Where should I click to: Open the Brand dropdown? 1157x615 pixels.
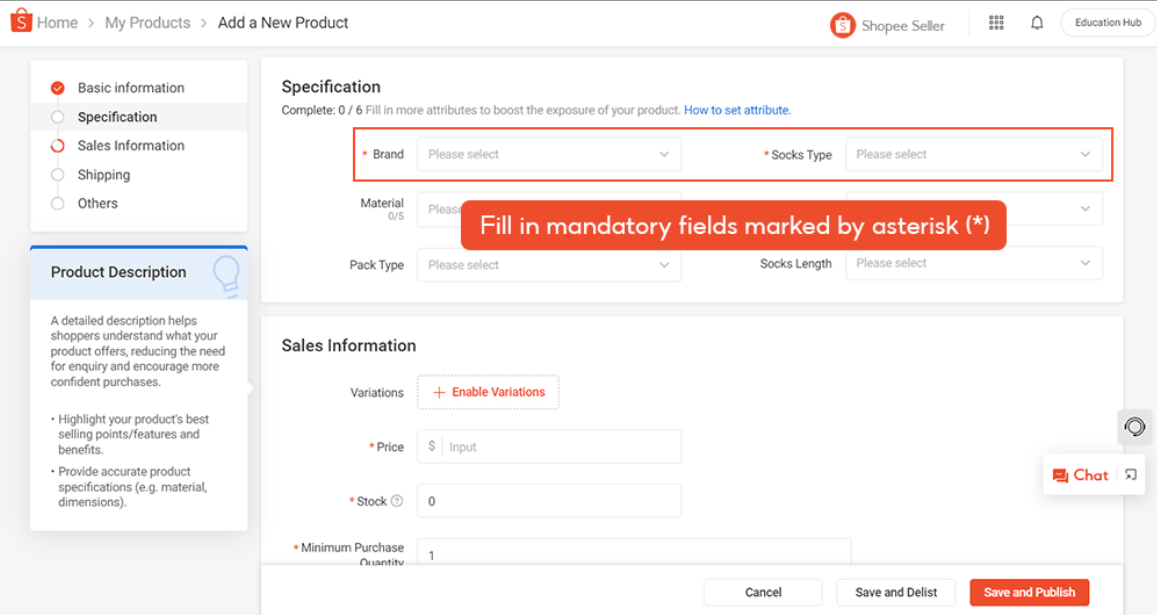pyautogui.click(x=549, y=154)
